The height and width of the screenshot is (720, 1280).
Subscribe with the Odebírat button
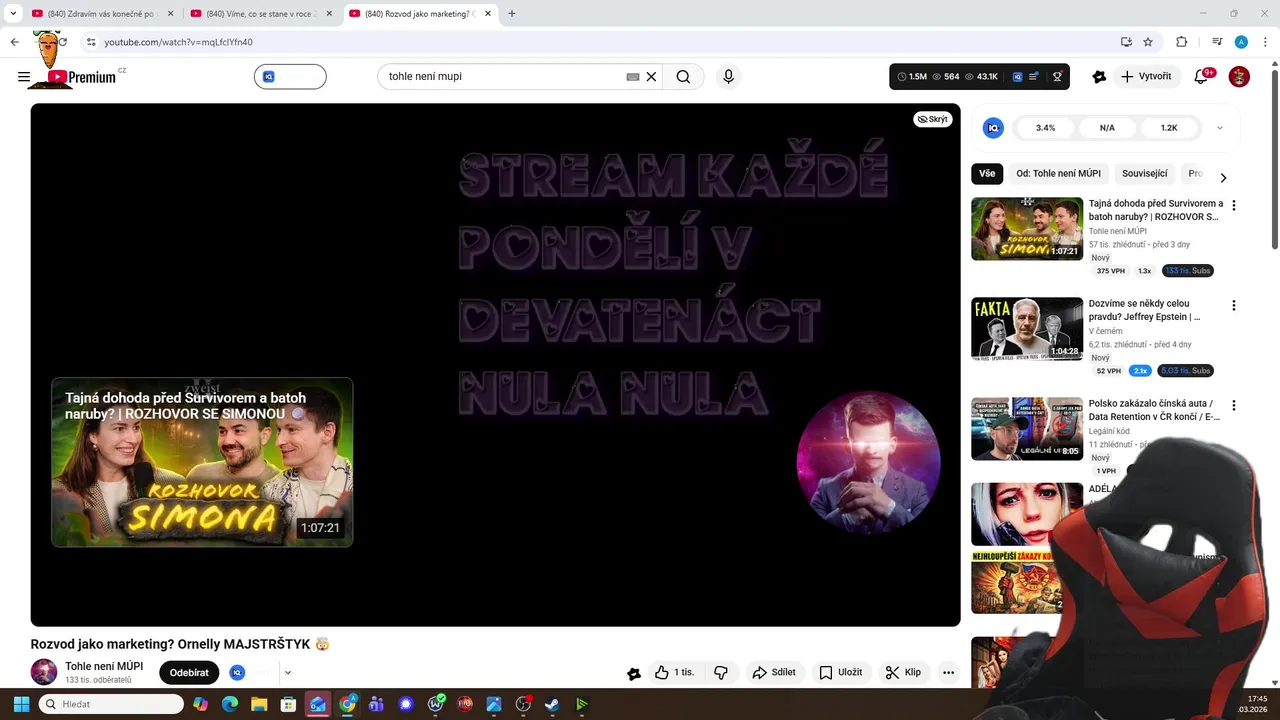tap(189, 672)
